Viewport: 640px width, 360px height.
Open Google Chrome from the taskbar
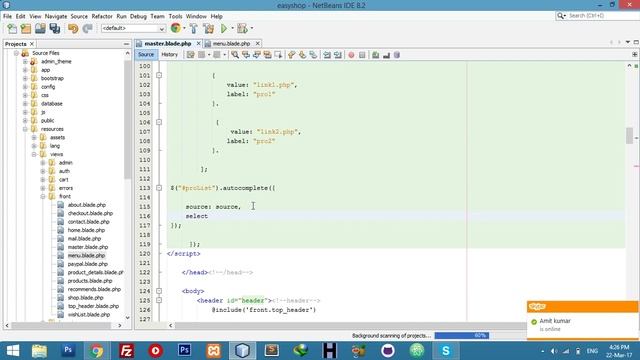point(97,351)
